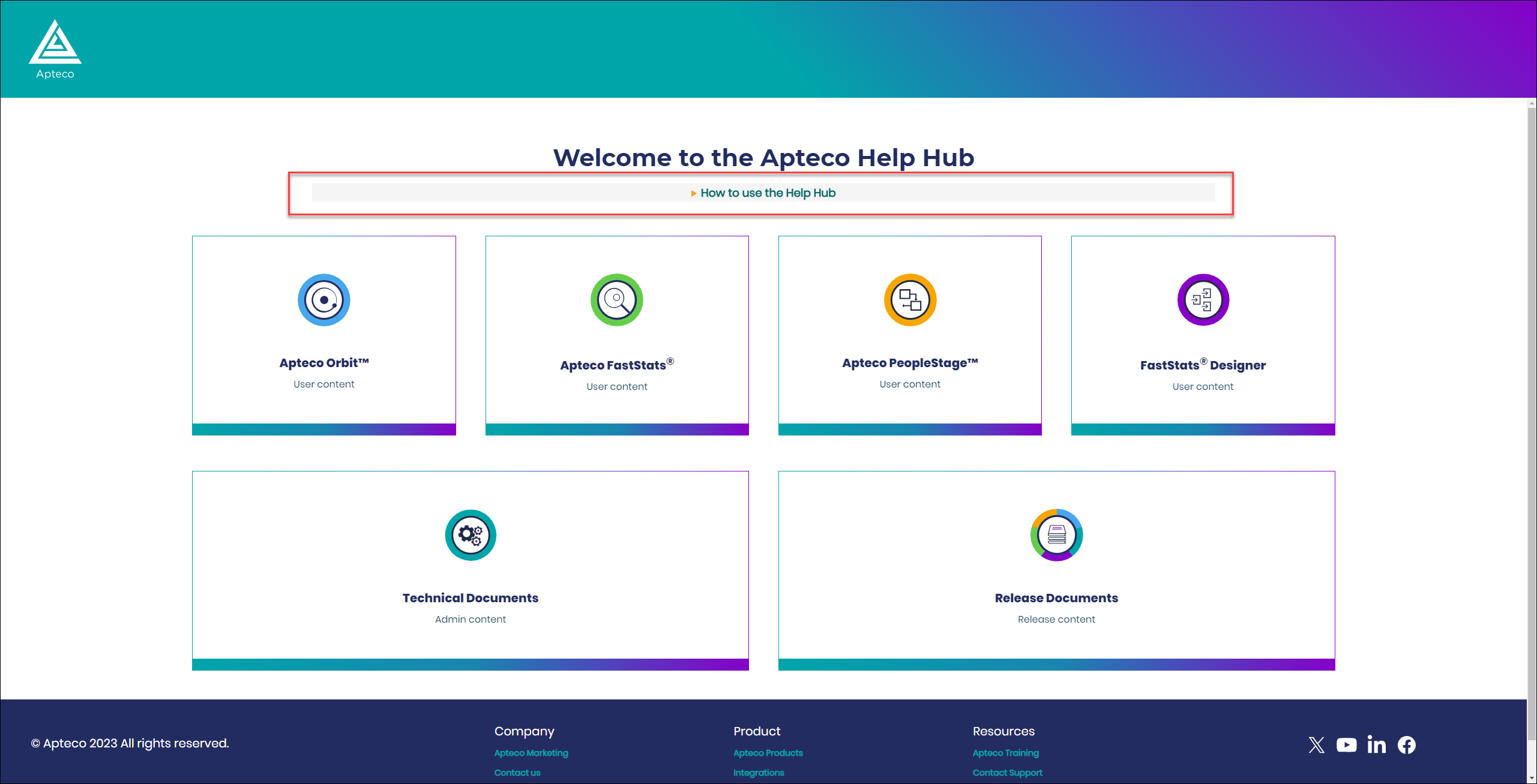Select the Technical Documents gears icon
The height and width of the screenshot is (784, 1537).
tap(470, 534)
